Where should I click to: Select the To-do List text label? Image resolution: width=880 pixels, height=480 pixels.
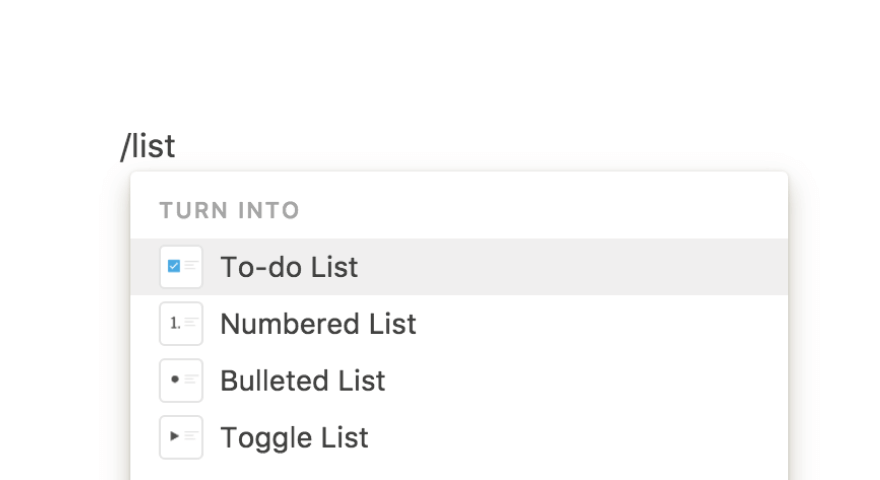click(288, 267)
